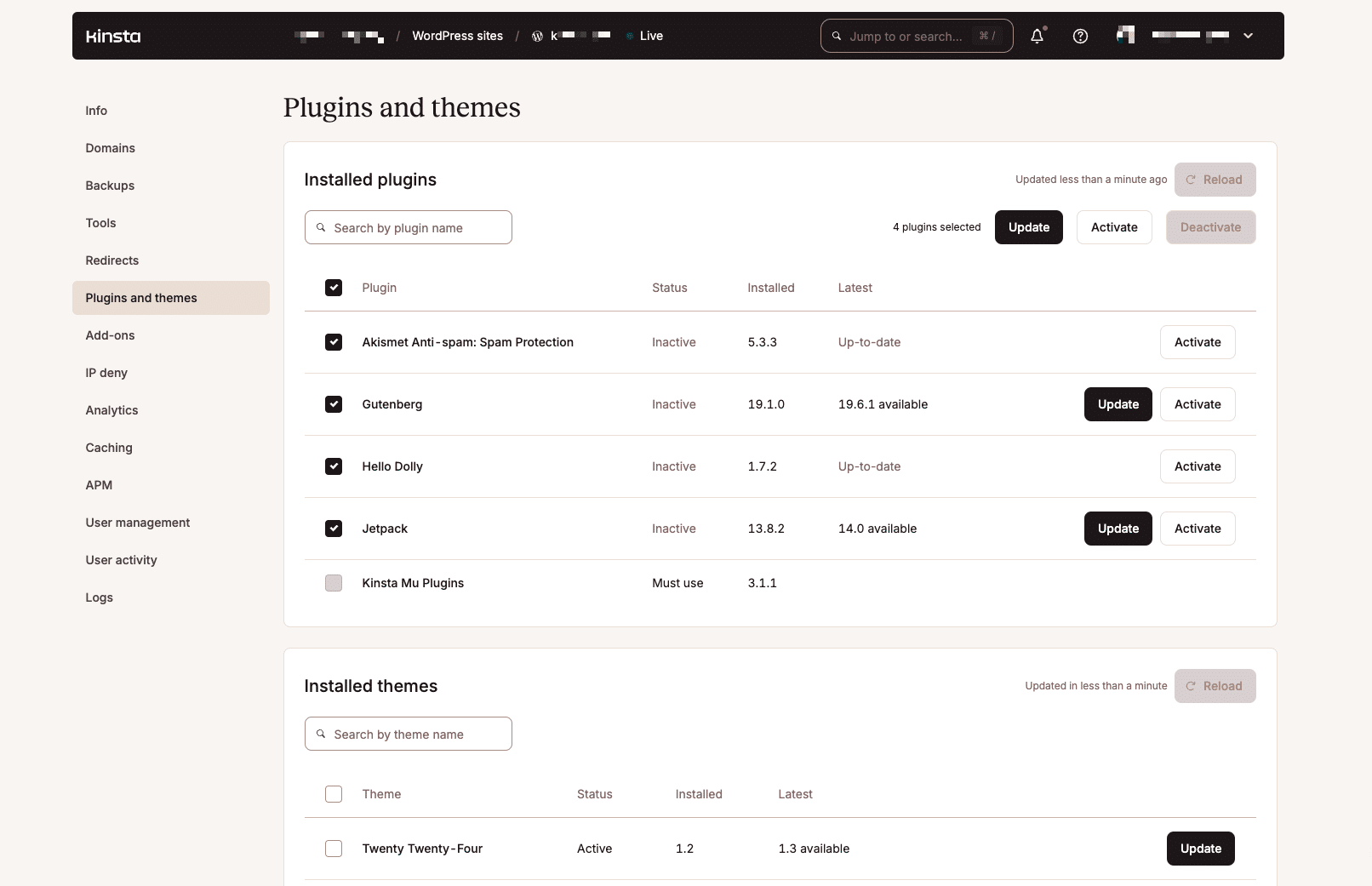Click the magnifier icon in global search
The height and width of the screenshot is (886, 1372).
(837, 36)
